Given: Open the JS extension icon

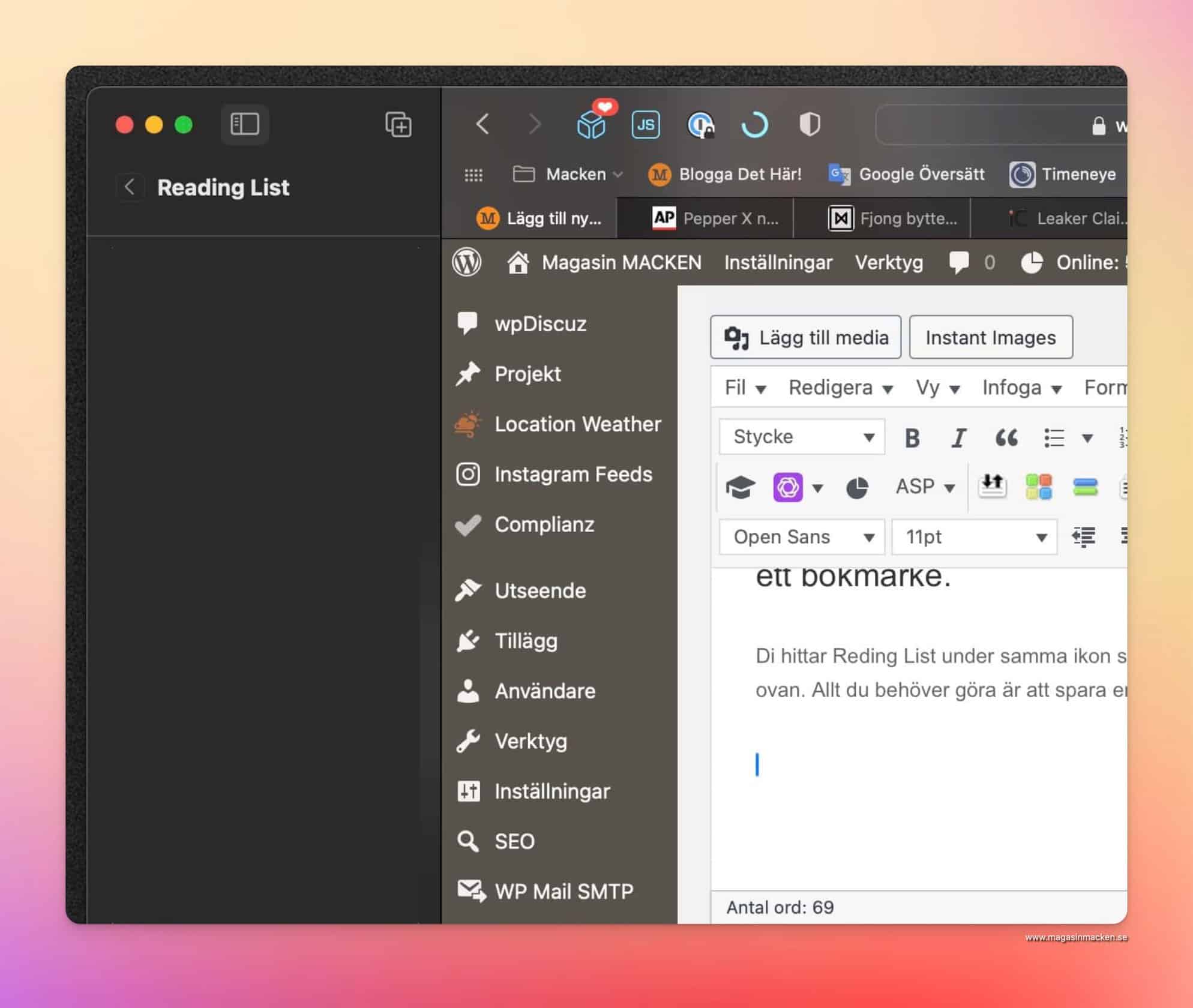Looking at the screenshot, I should 646,125.
